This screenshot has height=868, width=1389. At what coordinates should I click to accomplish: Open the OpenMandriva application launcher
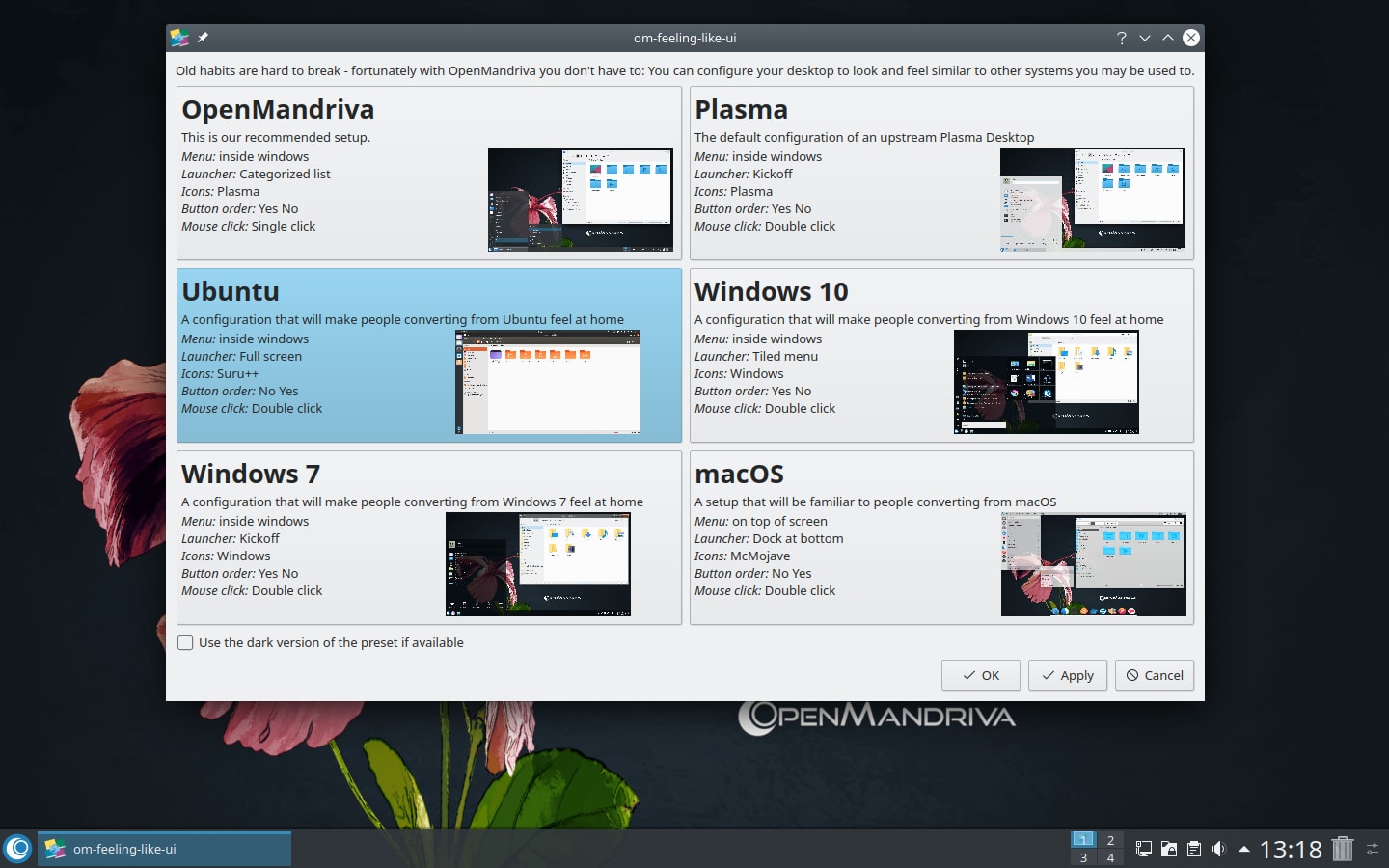[x=17, y=849]
